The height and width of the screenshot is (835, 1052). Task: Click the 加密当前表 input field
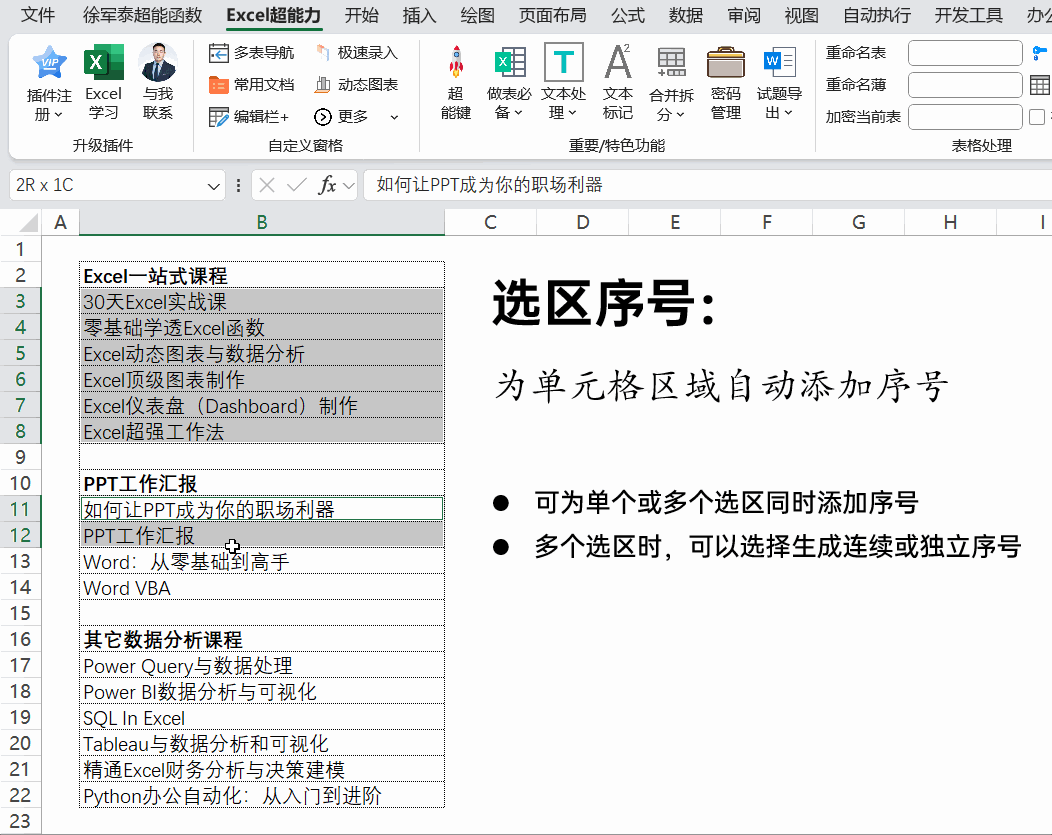pyautogui.click(x=965, y=117)
